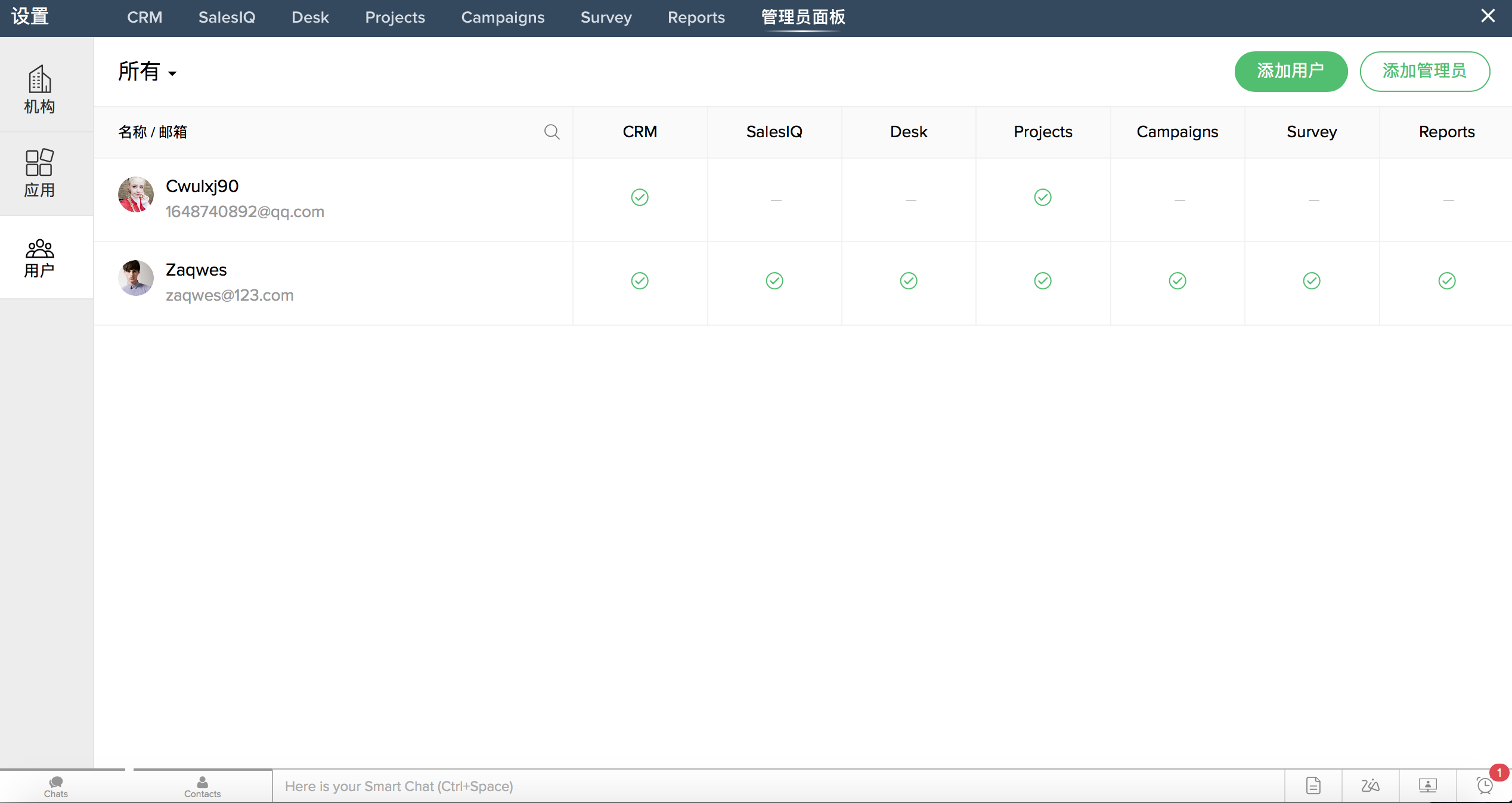1512x803 pixels.
Task: Click the search magnifier in name column
Action: click(551, 132)
